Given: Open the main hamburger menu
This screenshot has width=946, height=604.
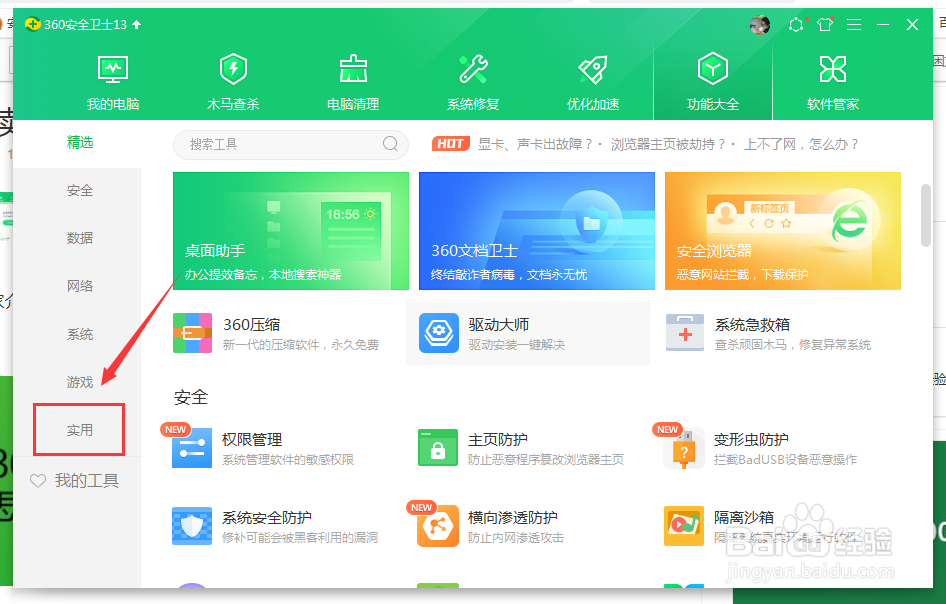Looking at the screenshot, I should tap(854, 25).
